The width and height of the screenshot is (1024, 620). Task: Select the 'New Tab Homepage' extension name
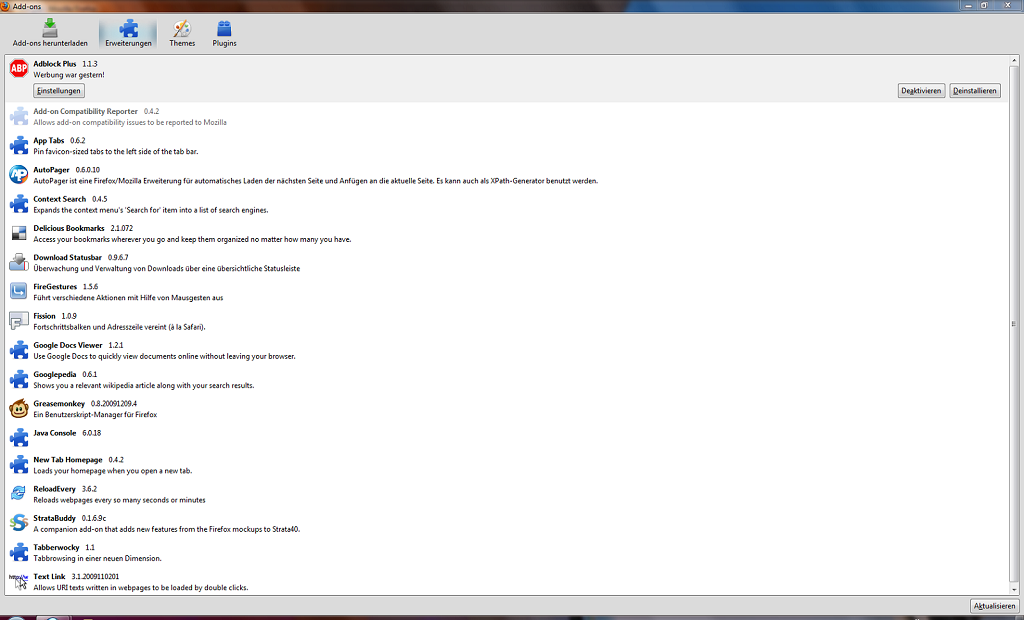coord(68,460)
